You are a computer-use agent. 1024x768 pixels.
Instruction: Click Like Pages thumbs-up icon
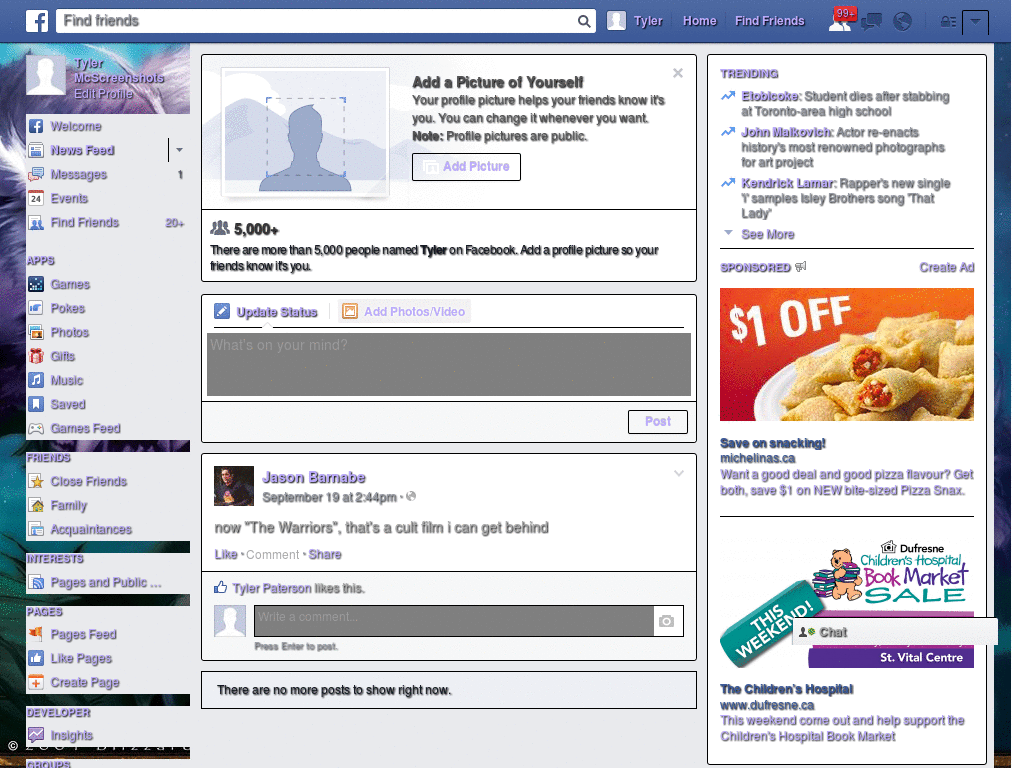(x=36, y=658)
